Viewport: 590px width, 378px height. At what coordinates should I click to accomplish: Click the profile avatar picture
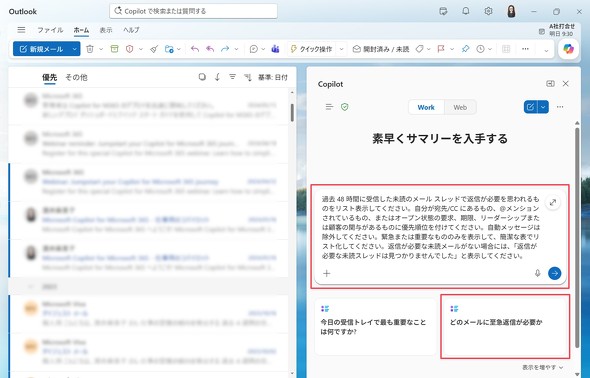pyautogui.click(x=511, y=11)
